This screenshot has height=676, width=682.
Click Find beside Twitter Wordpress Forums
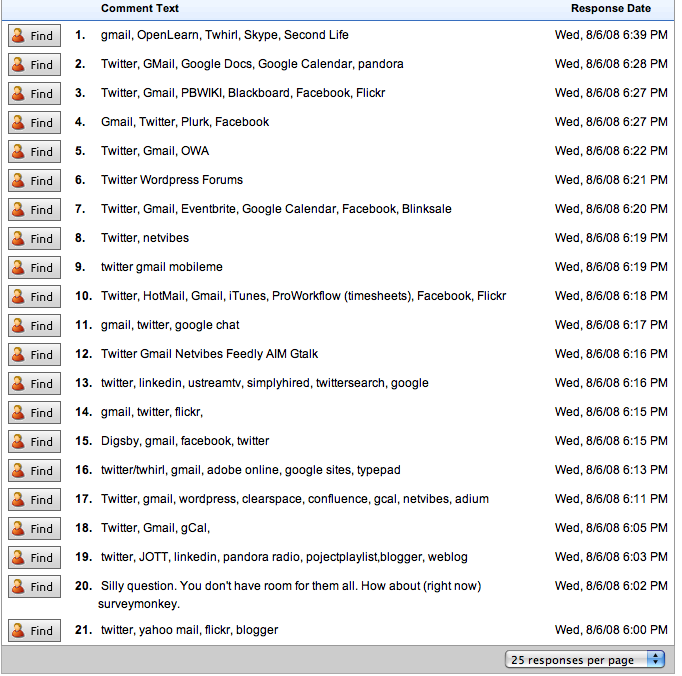(x=34, y=181)
